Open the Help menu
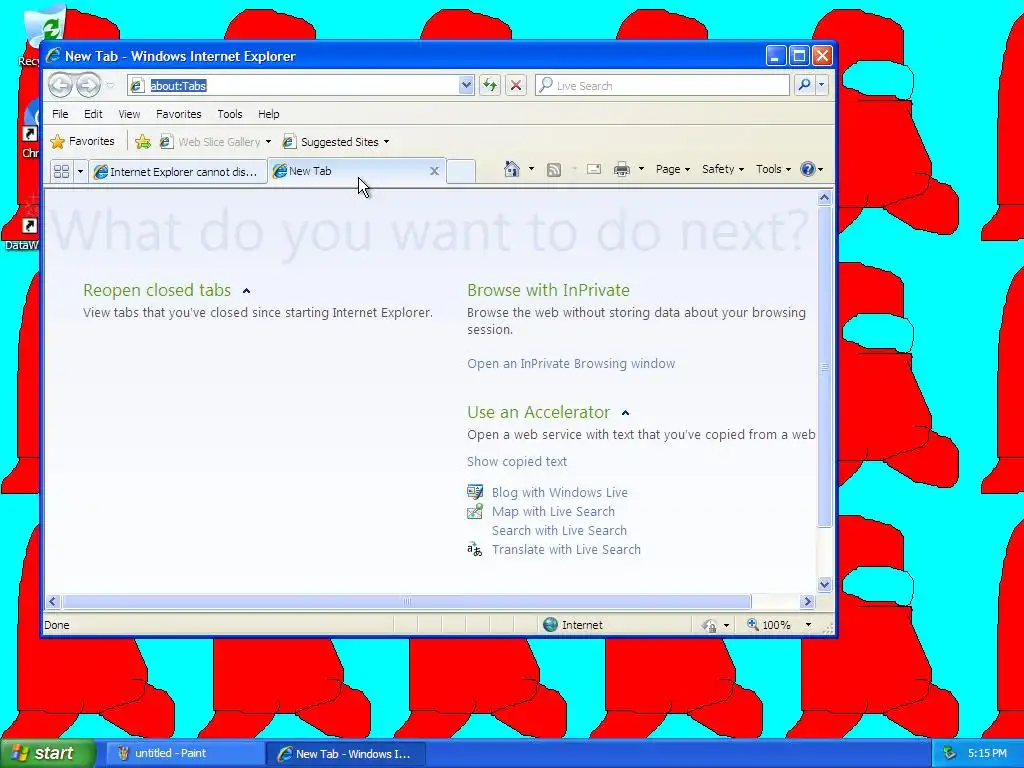 click(268, 114)
